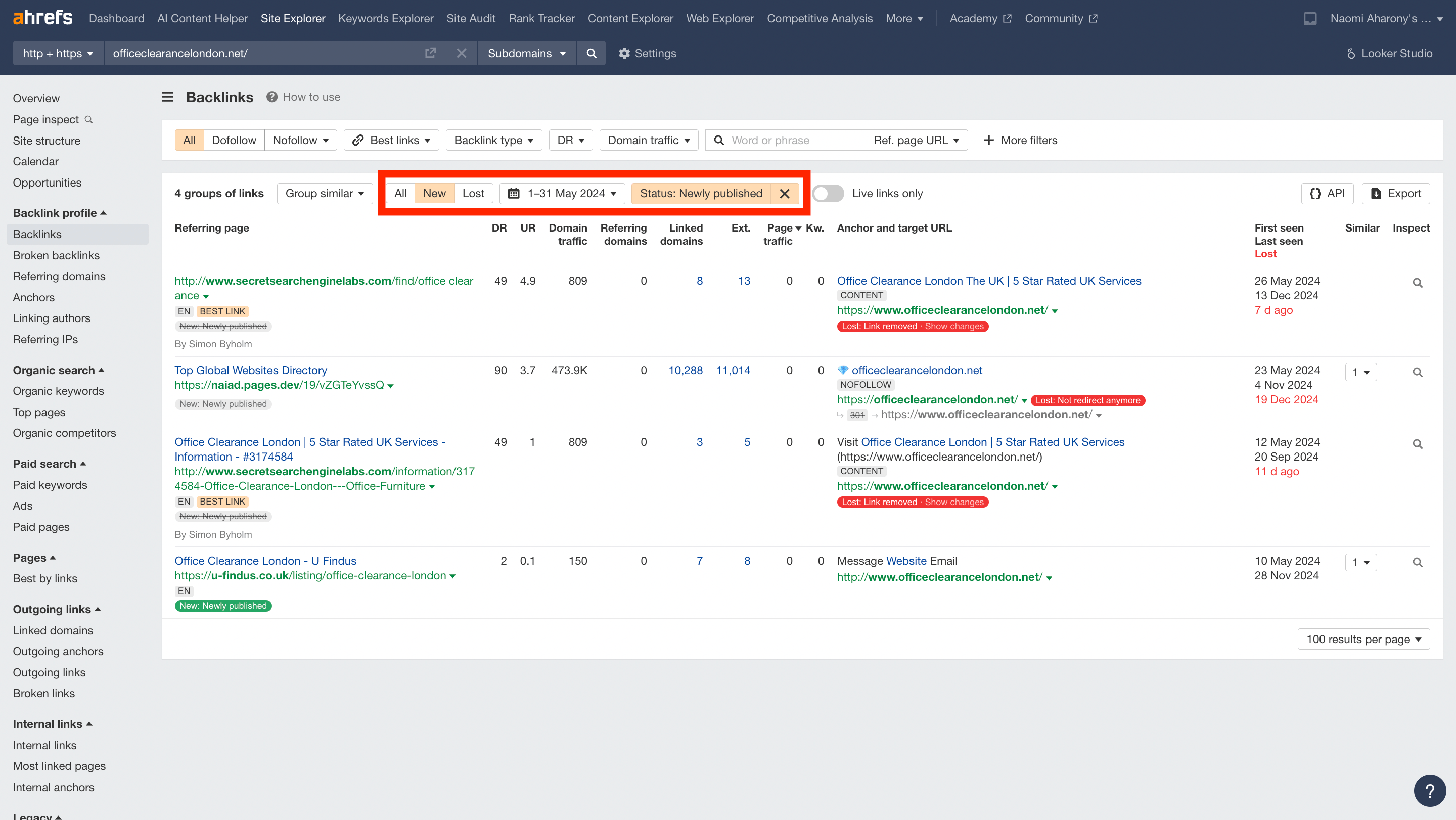Open Broken backlinks in sidebar
The width and height of the screenshot is (1456, 820).
coord(56,255)
